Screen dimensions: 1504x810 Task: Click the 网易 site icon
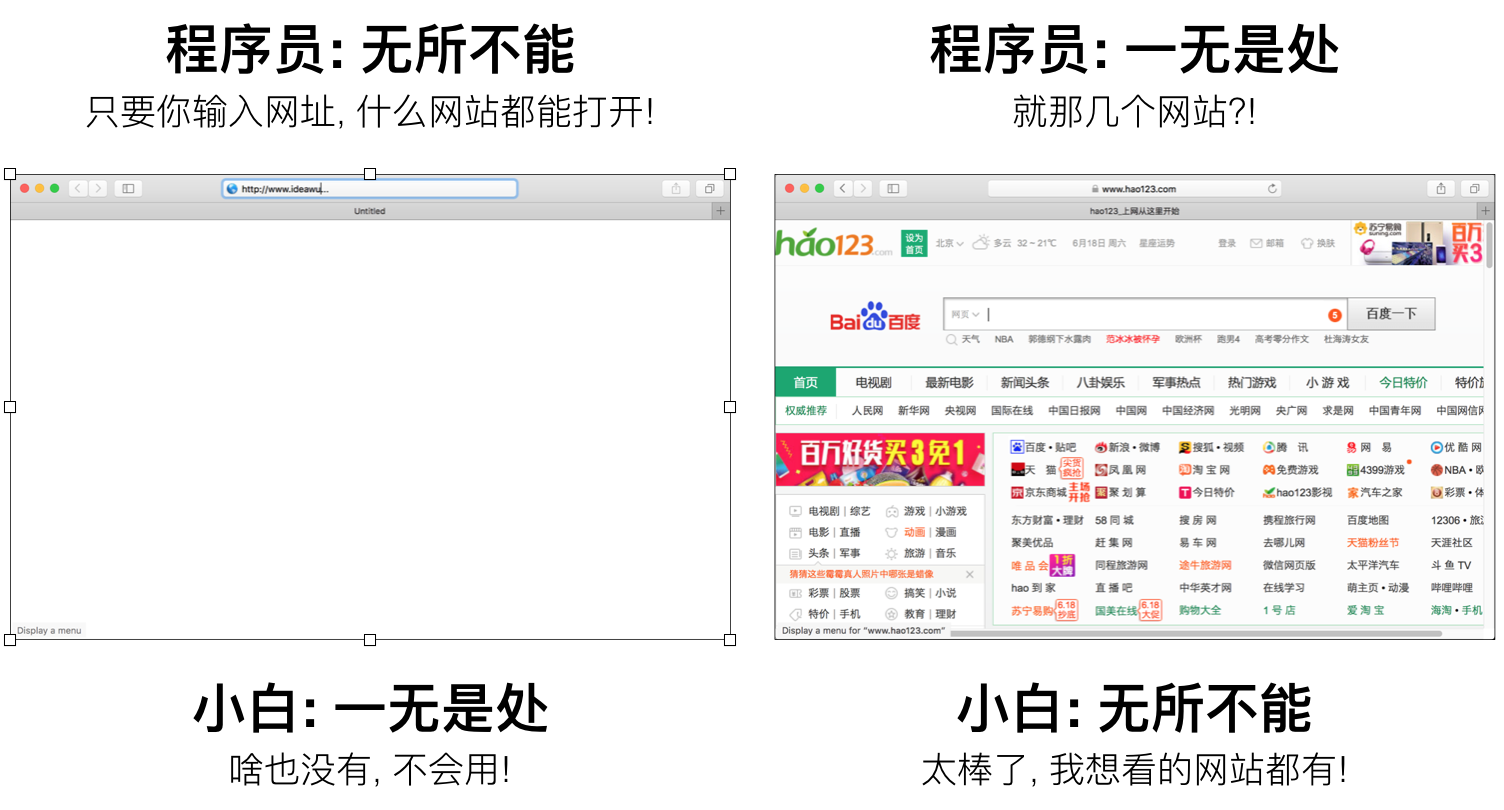pos(1352,447)
